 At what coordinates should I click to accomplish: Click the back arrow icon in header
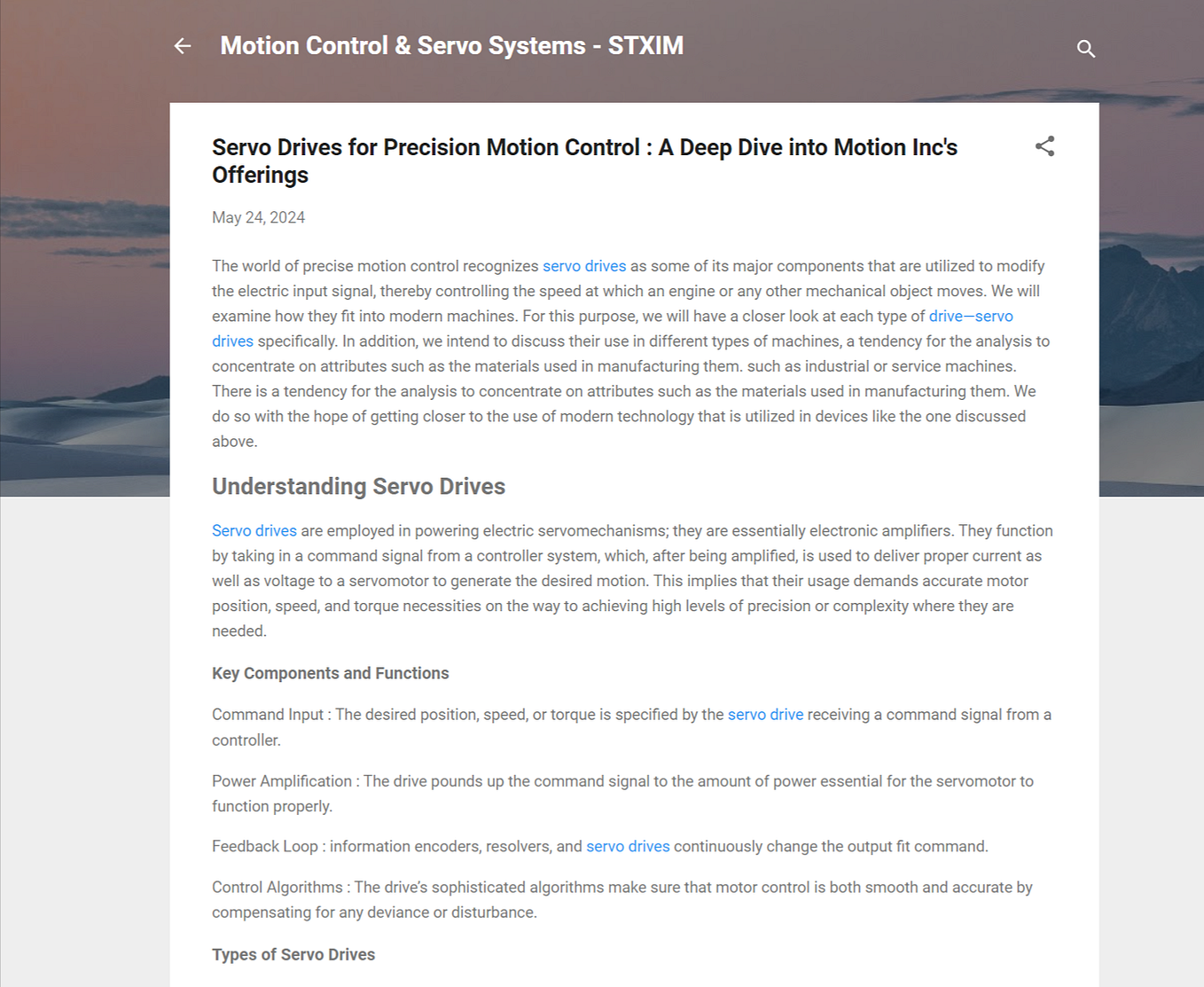[183, 46]
